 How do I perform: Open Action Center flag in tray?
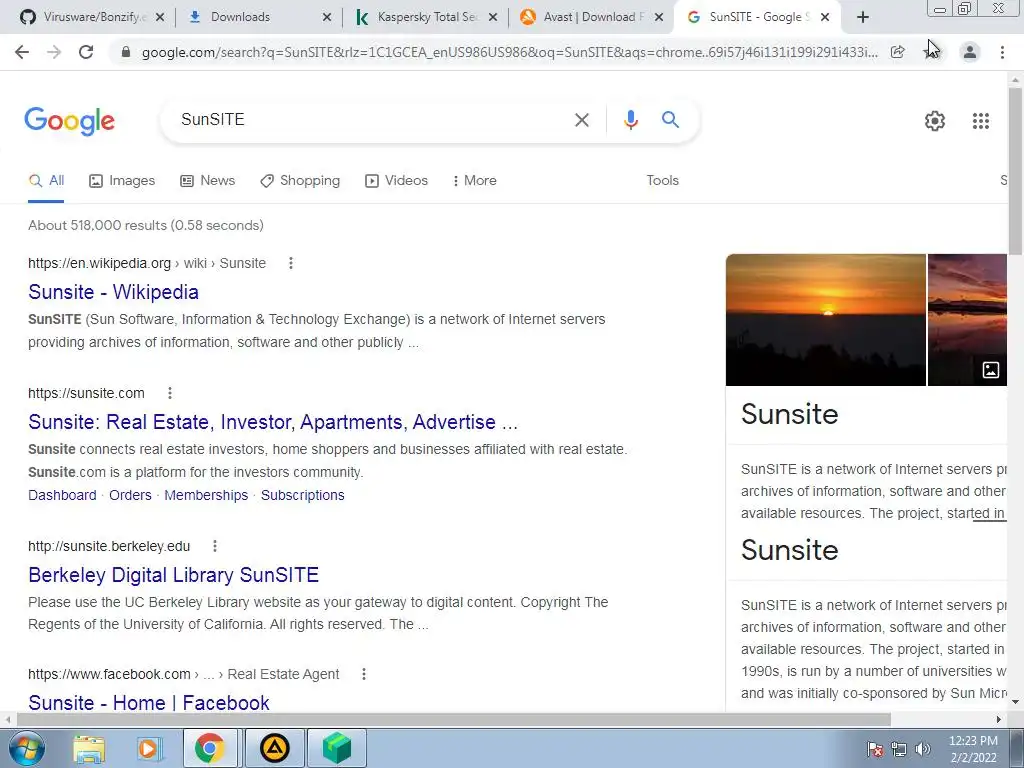click(875, 749)
